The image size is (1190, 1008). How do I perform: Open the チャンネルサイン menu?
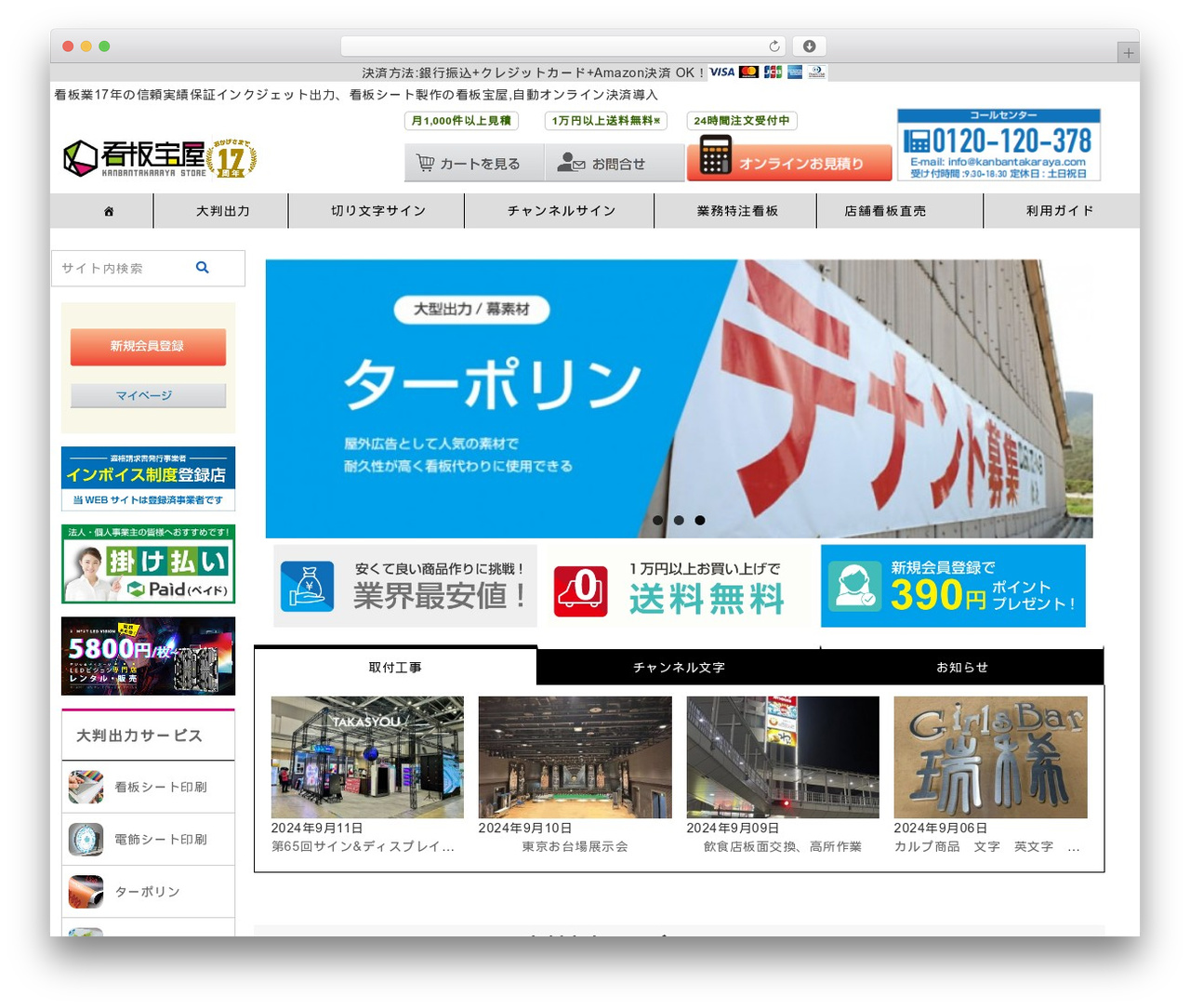tap(560, 211)
